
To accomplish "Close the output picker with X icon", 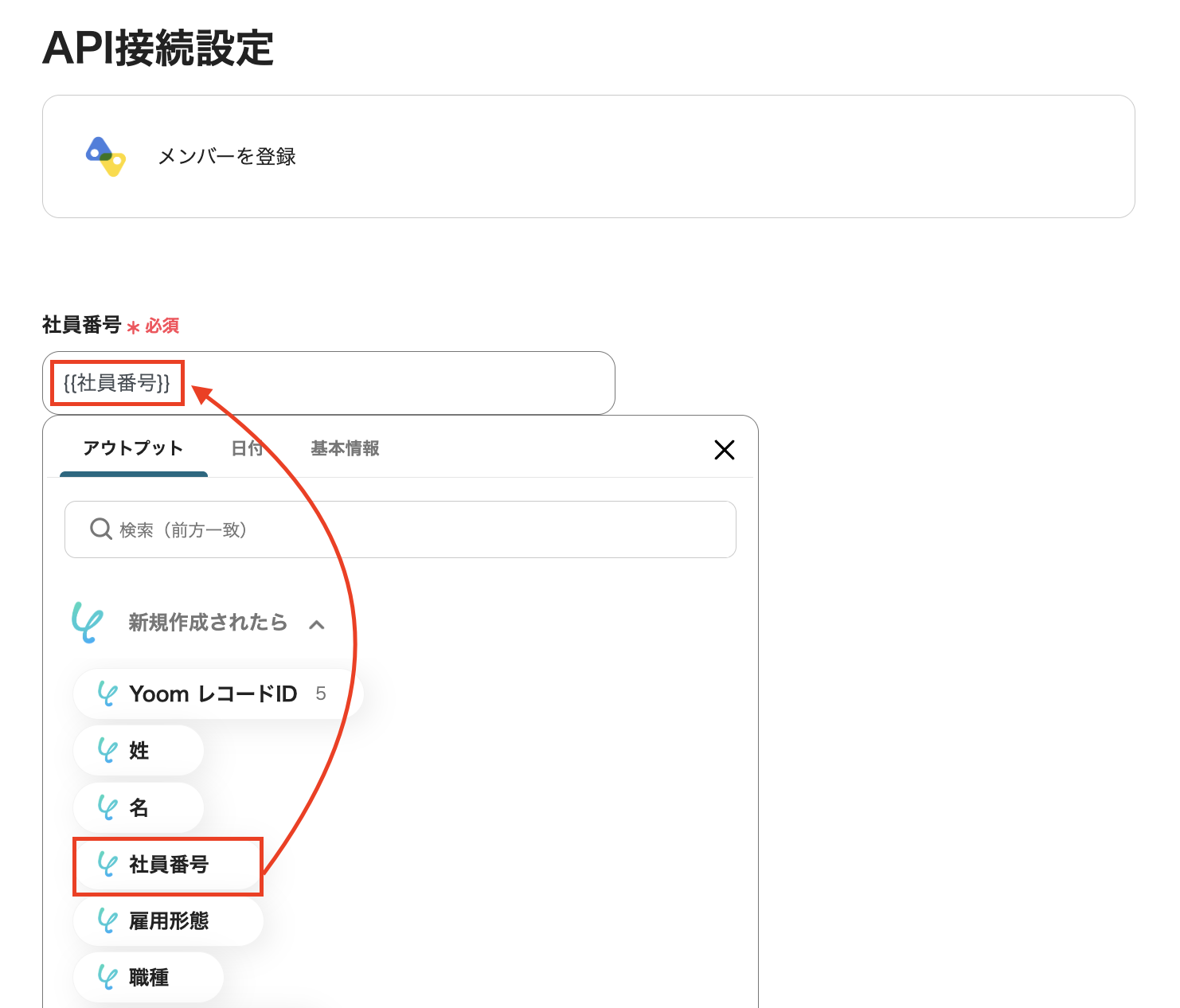I will [x=725, y=450].
